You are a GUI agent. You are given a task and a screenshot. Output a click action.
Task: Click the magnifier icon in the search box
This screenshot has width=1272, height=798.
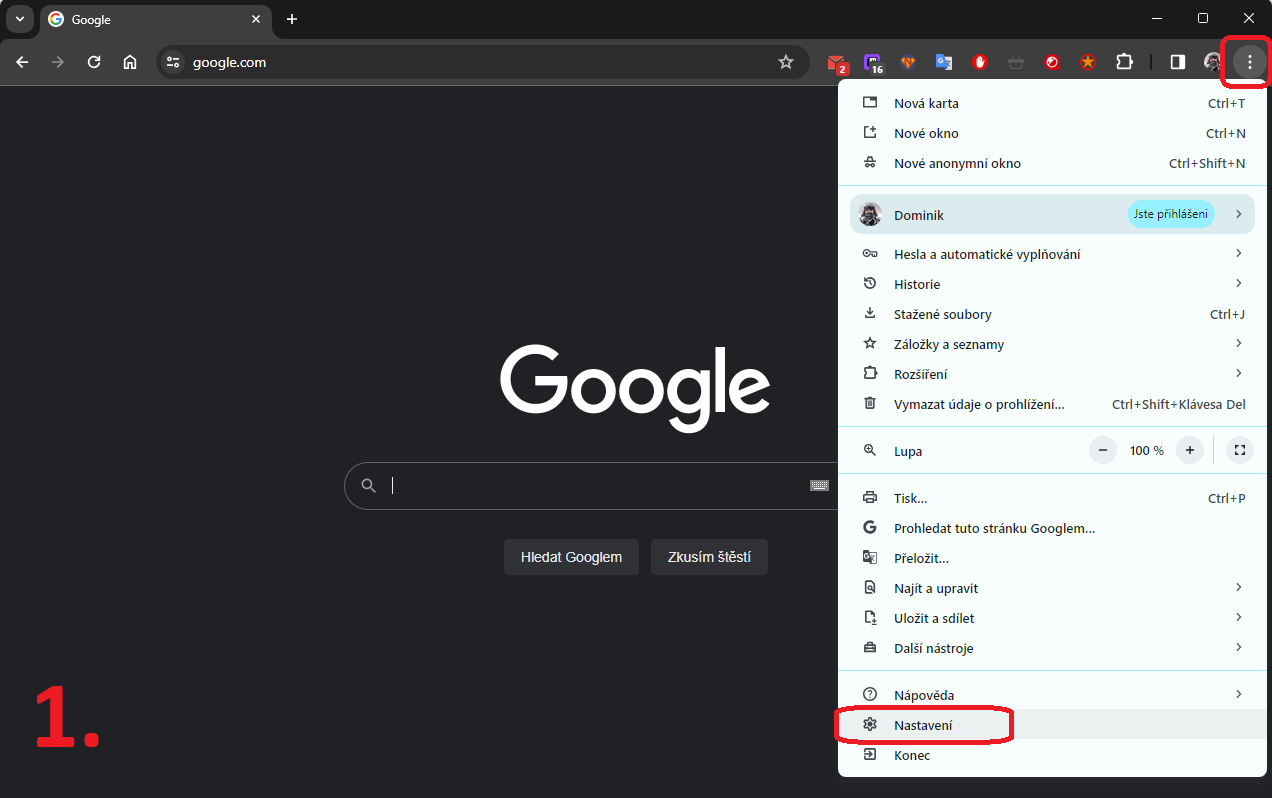click(x=369, y=486)
